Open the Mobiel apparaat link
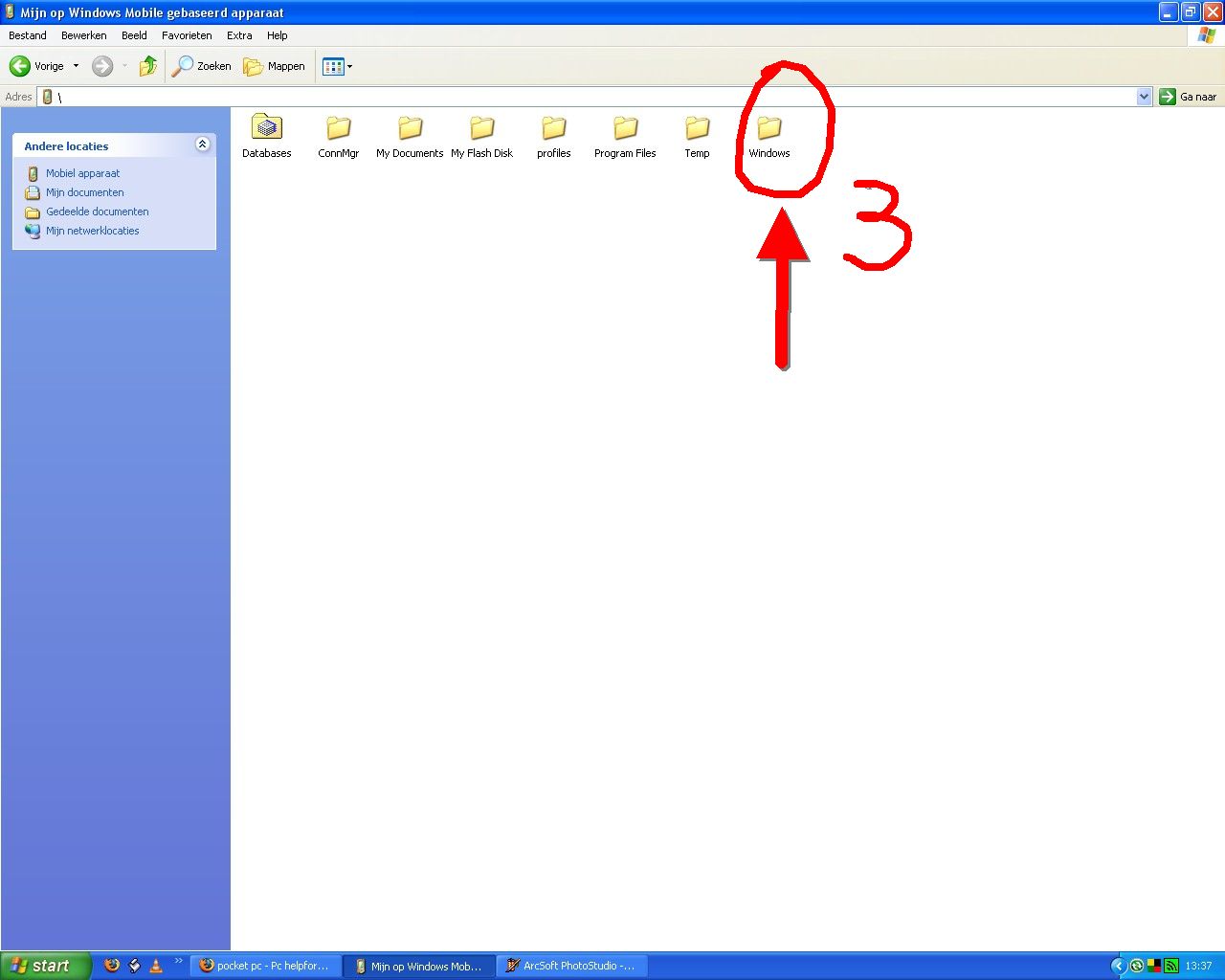1225x980 pixels. point(83,173)
